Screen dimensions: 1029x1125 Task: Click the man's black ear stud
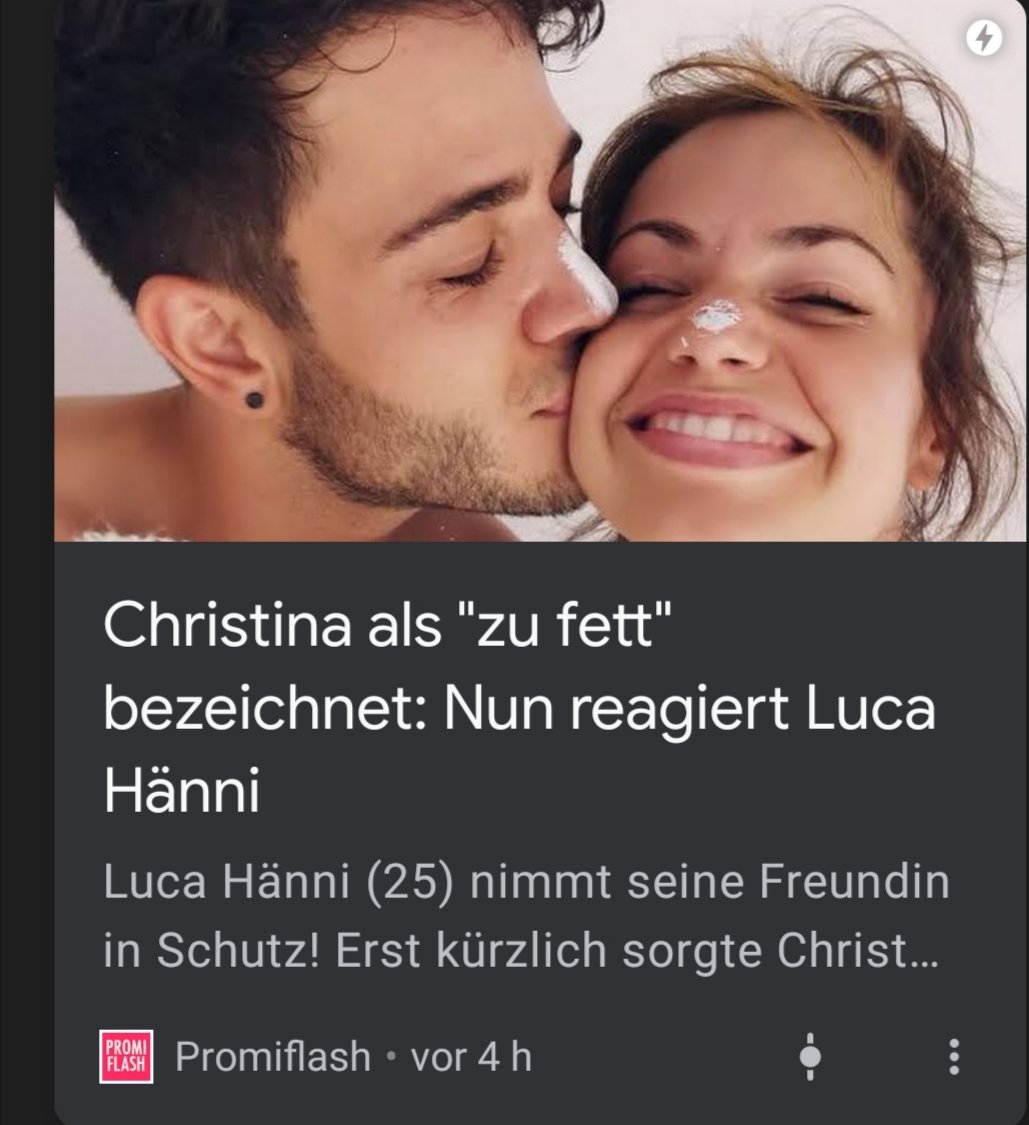pyautogui.click(x=254, y=400)
